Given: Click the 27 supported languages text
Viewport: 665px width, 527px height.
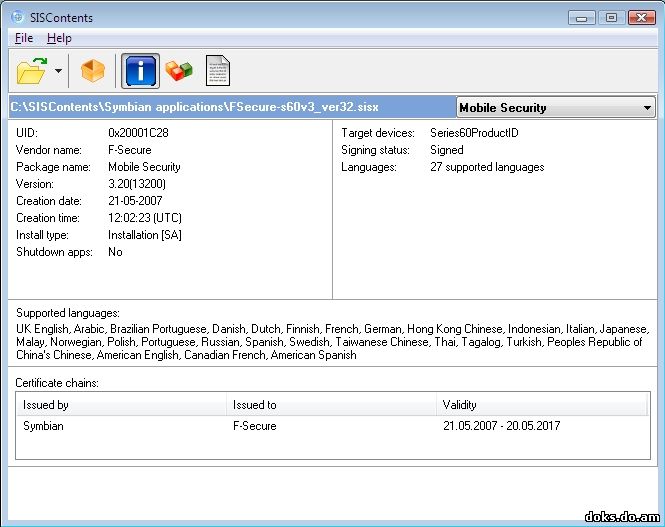Looking at the screenshot, I should pos(487,167).
